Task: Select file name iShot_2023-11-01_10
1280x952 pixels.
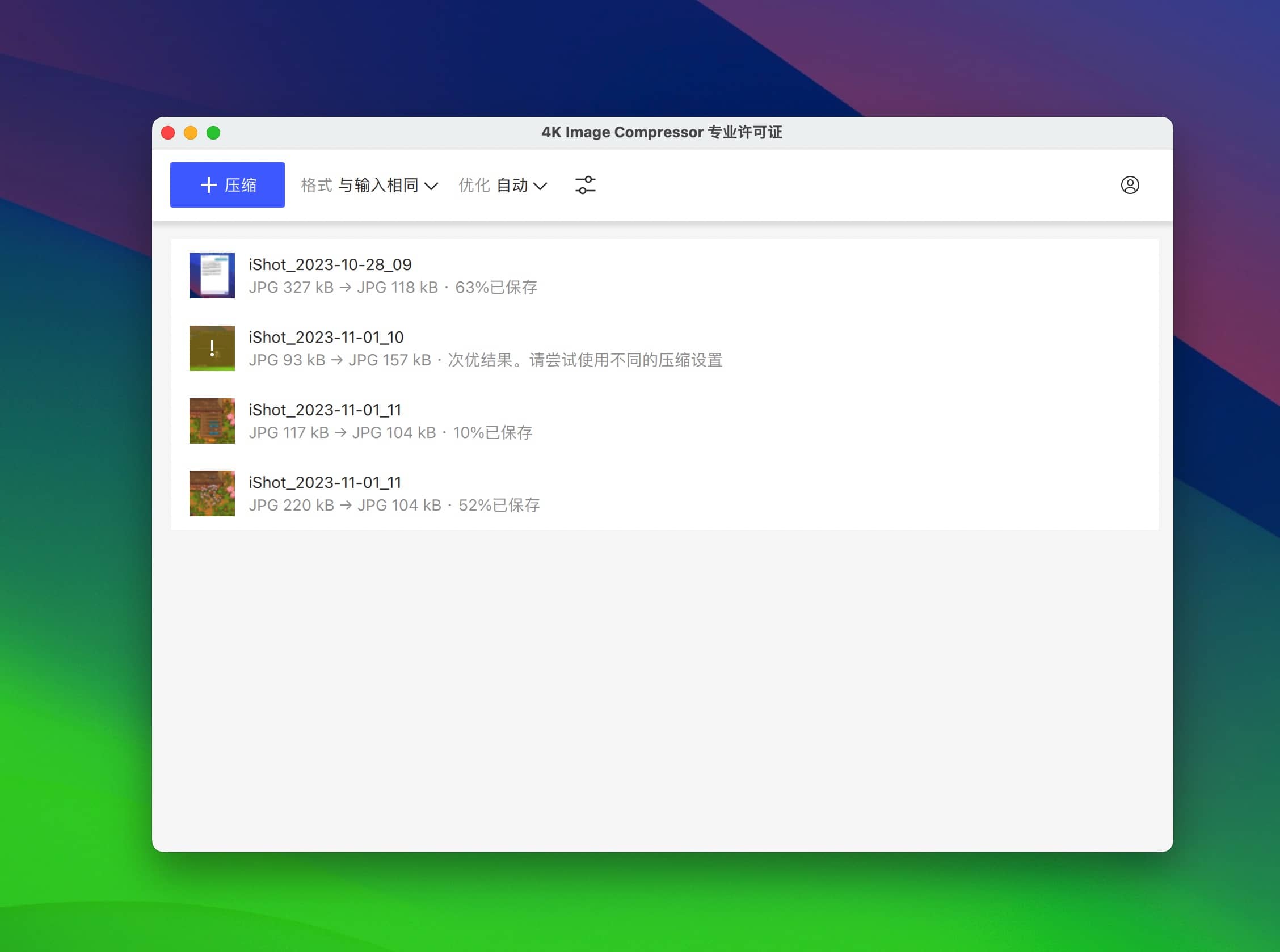Action: tap(326, 337)
